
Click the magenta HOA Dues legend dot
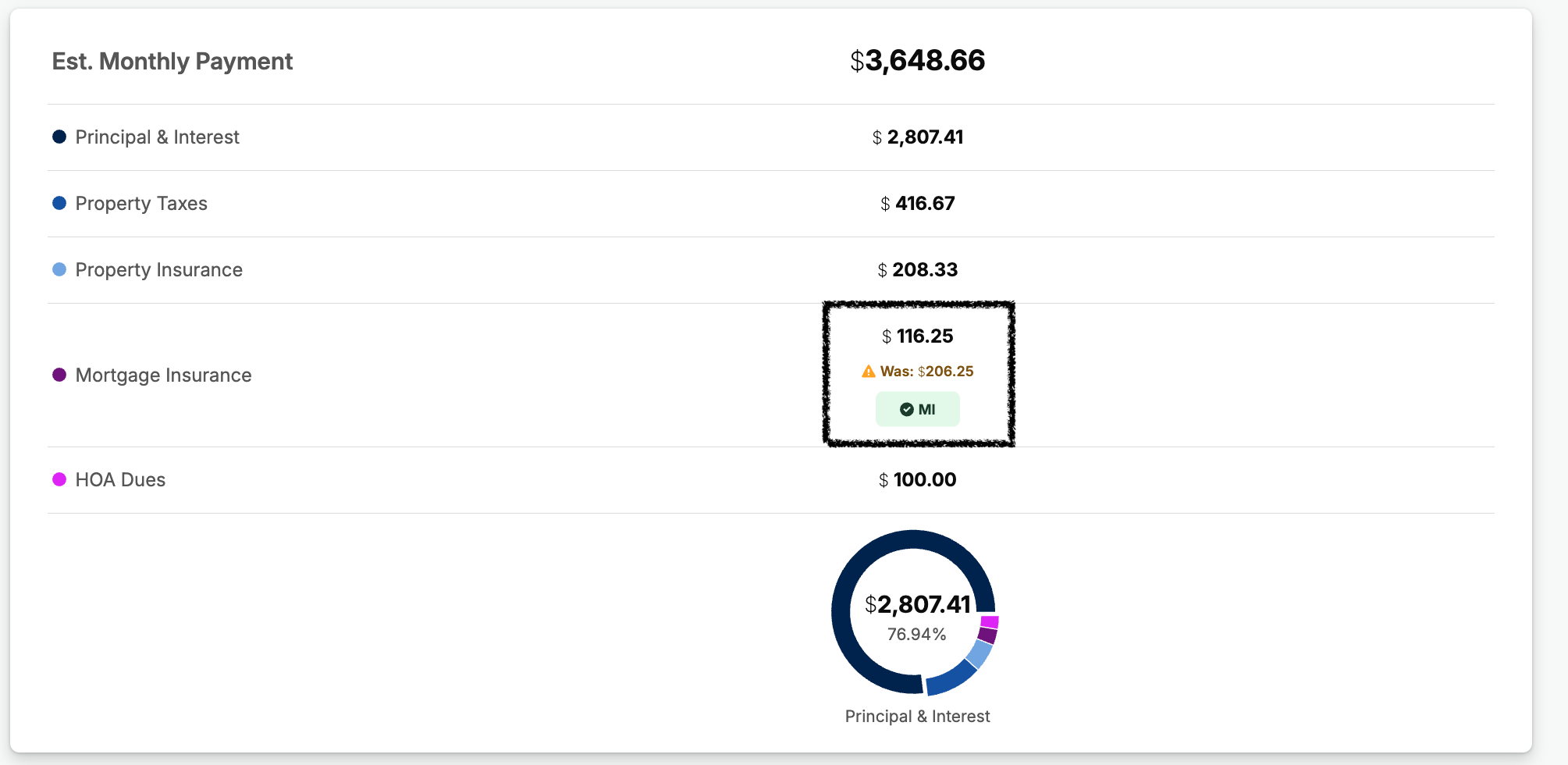coord(59,480)
